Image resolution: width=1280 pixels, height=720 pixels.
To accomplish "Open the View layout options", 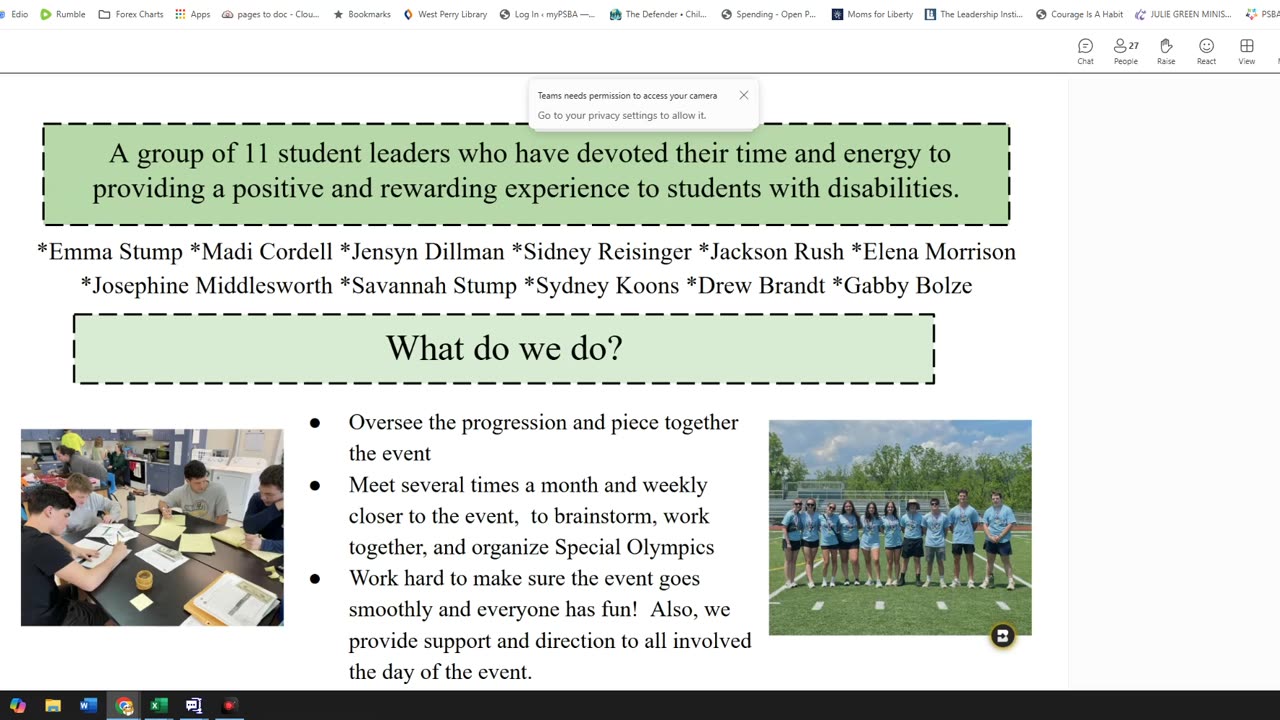I will [1247, 52].
